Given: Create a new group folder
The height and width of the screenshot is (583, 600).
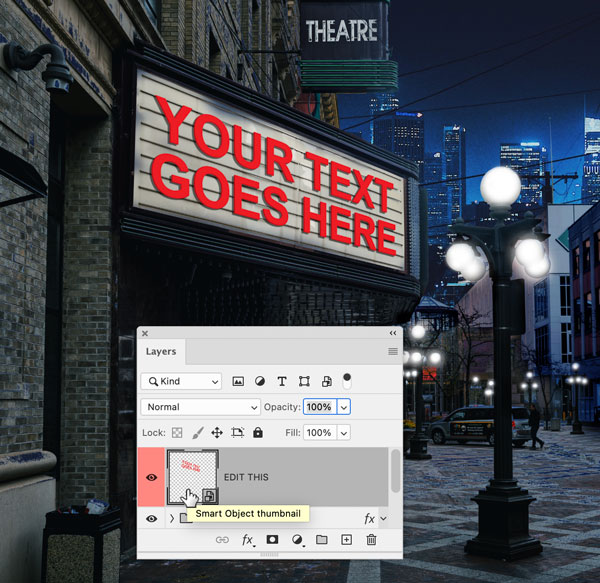Looking at the screenshot, I should 321,539.
